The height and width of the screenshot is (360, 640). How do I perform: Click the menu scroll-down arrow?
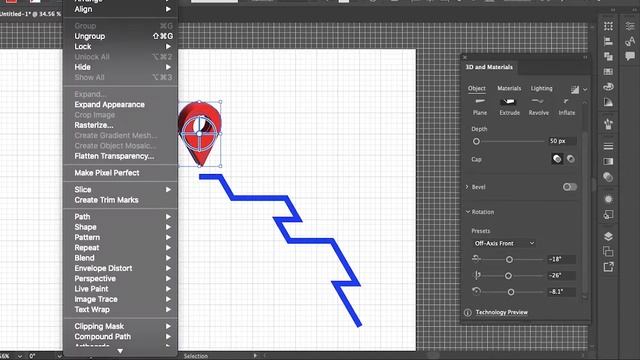tap(120, 351)
